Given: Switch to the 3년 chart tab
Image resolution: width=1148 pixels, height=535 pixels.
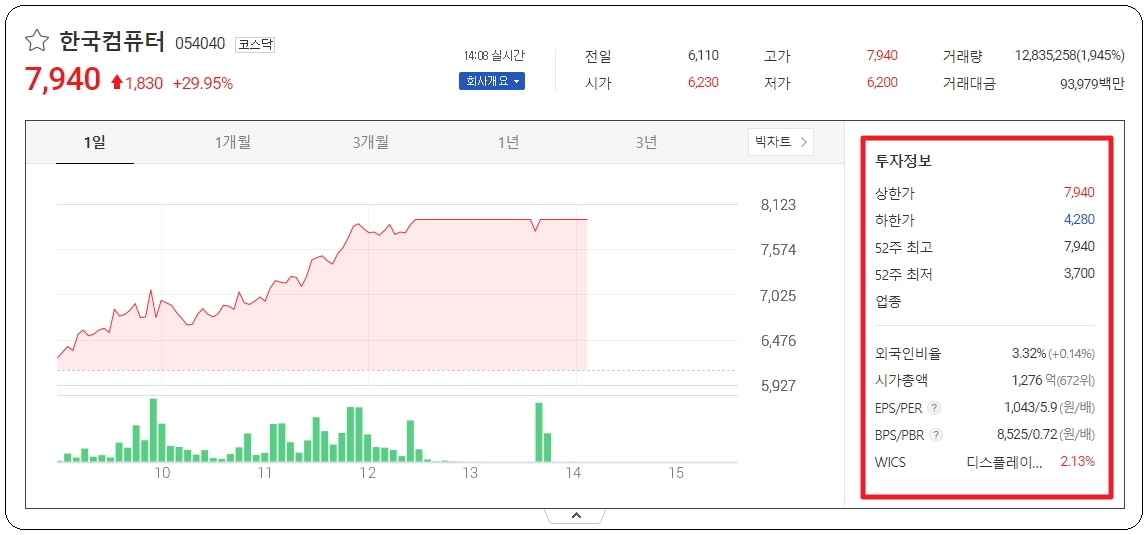Looking at the screenshot, I should pos(646,142).
